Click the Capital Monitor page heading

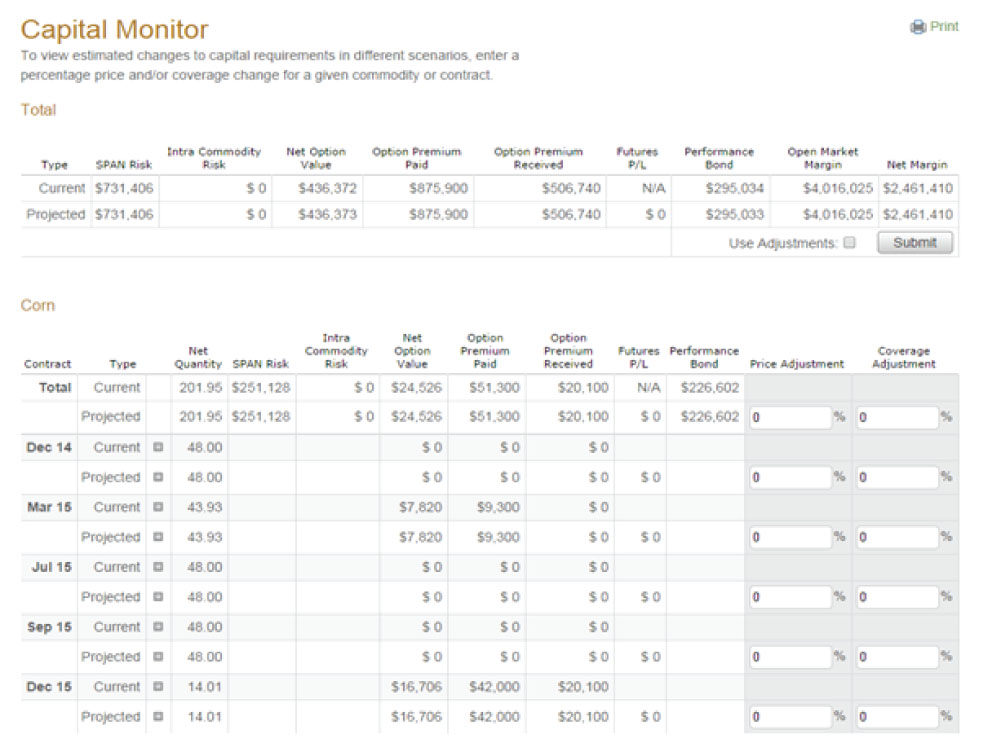[x=115, y=29]
